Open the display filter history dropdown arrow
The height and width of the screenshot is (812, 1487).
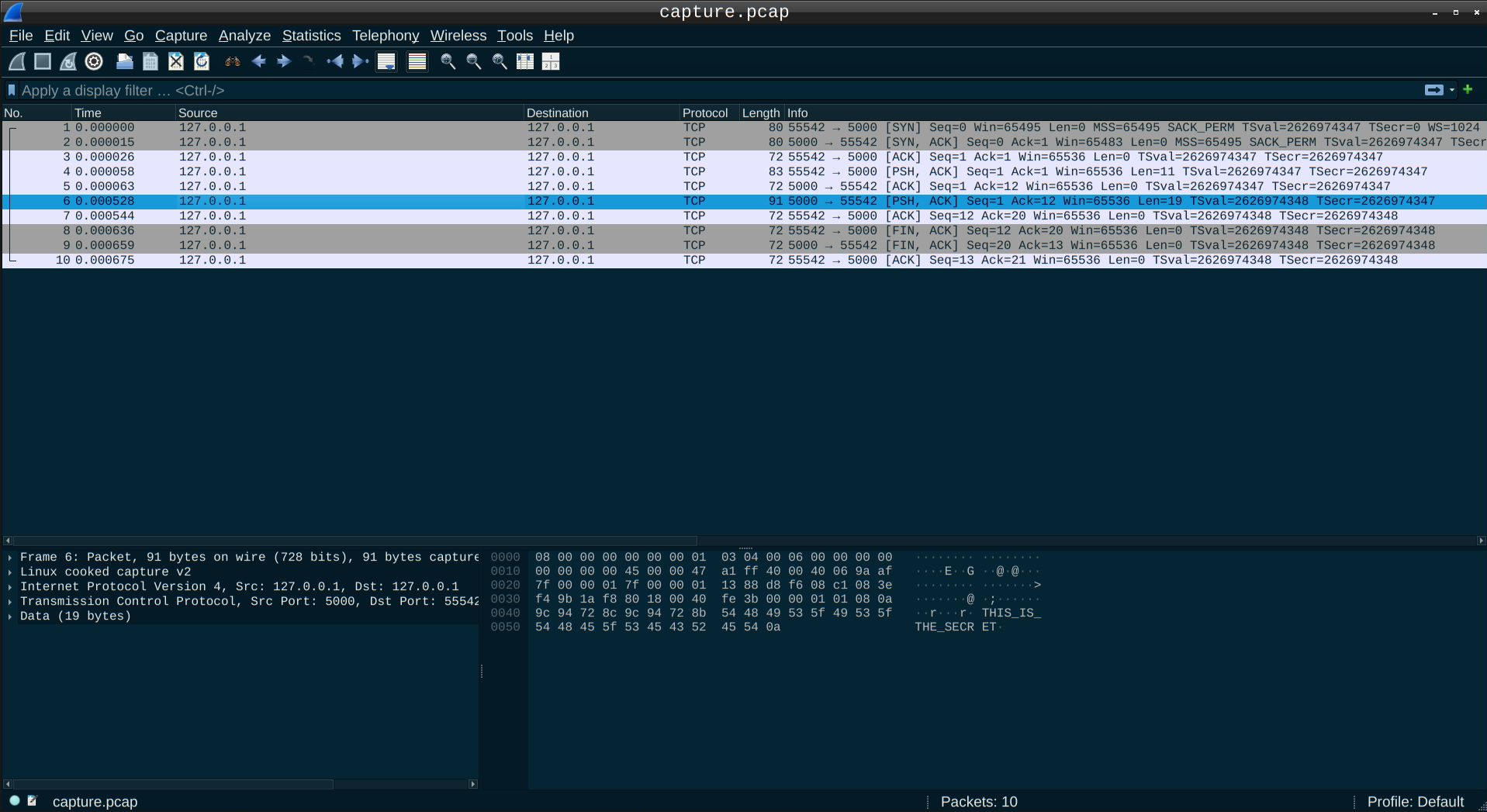tap(1452, 91)
